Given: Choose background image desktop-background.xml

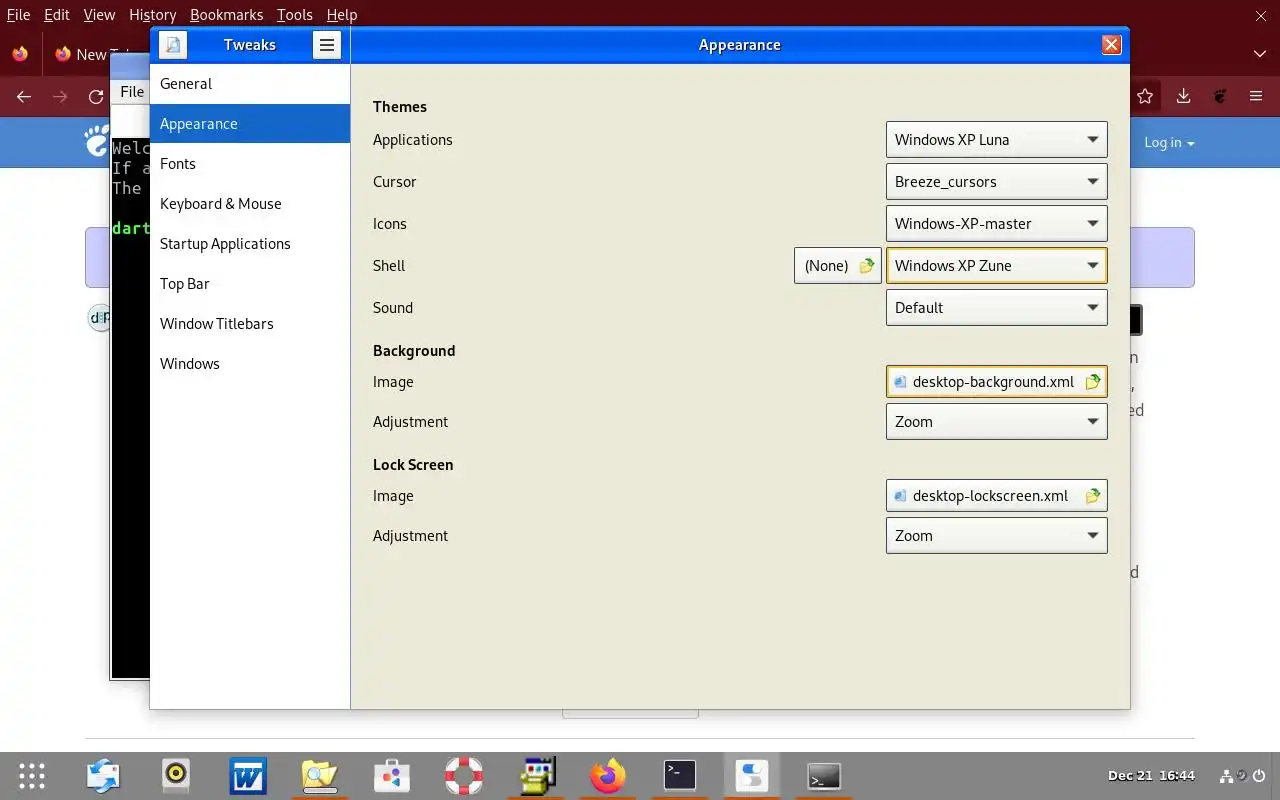Looking at the screenshot, I should tap(997, 382).
